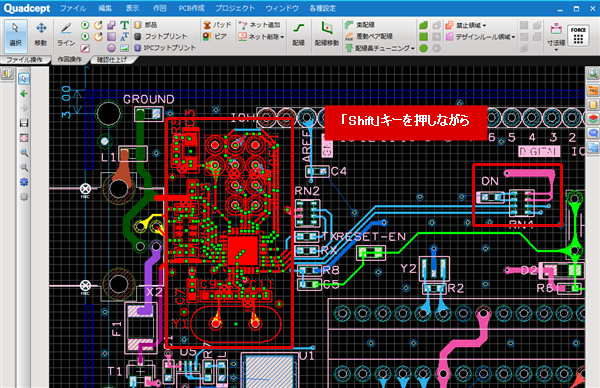Click the red highlighted IC on canvas
The image size is (600, 388).
[243, 250]
